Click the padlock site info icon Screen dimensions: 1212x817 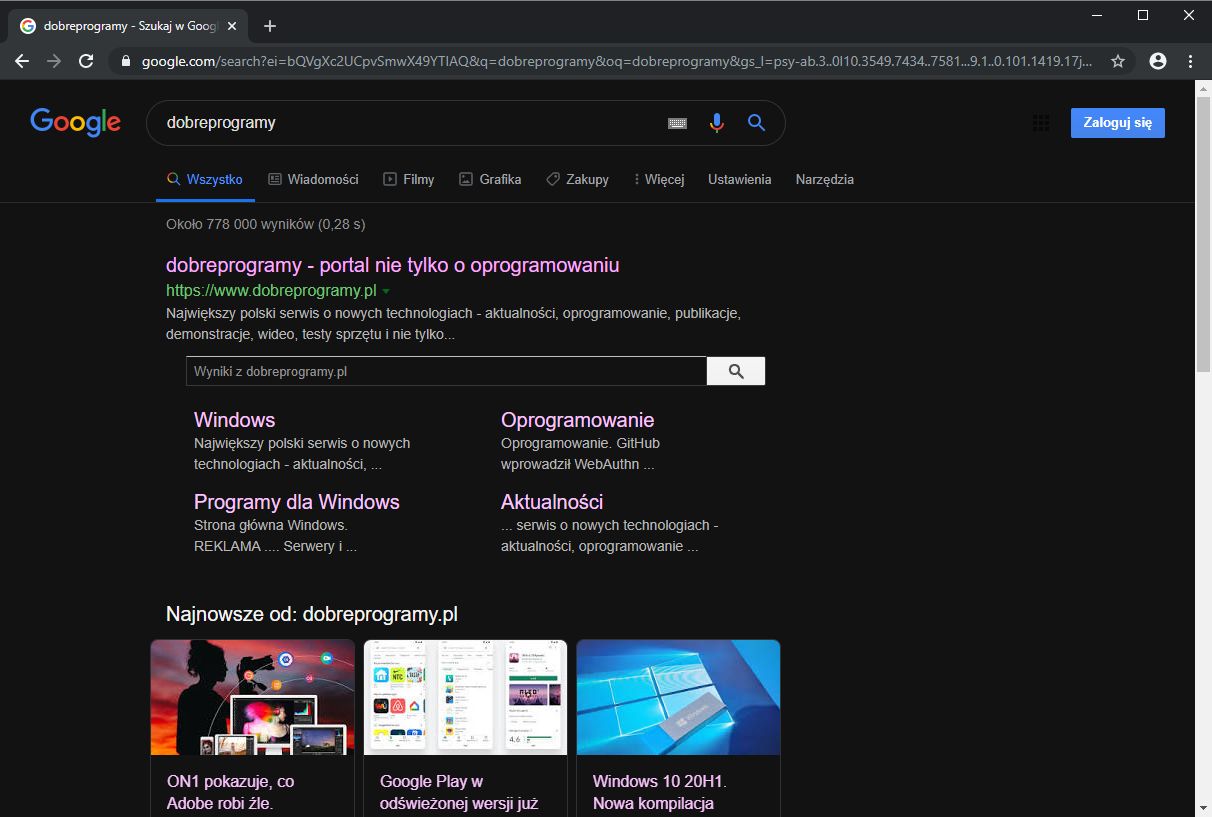(126, 61)
